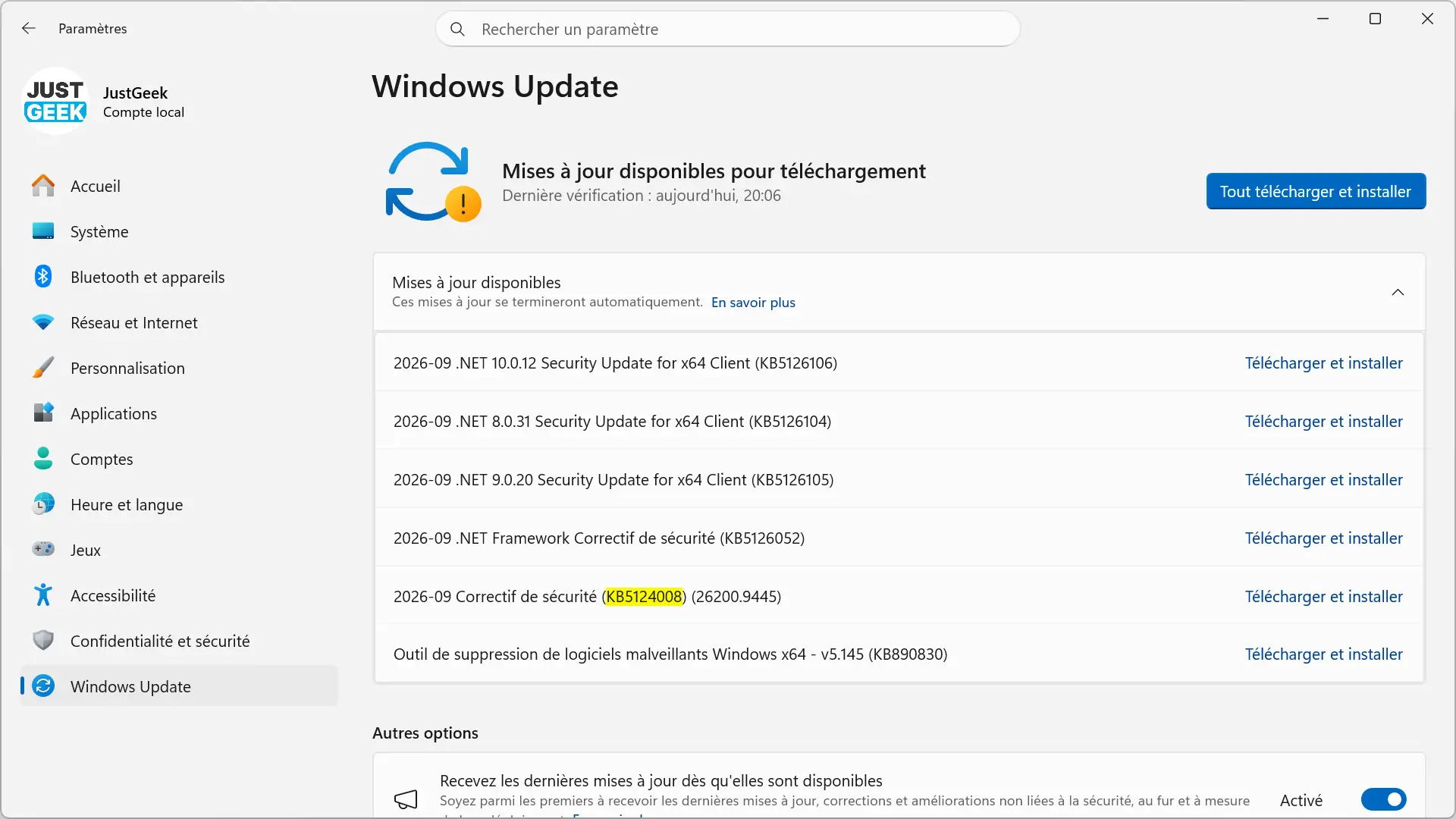Click the Dernière vérification timestamp text

pos(641,196)
